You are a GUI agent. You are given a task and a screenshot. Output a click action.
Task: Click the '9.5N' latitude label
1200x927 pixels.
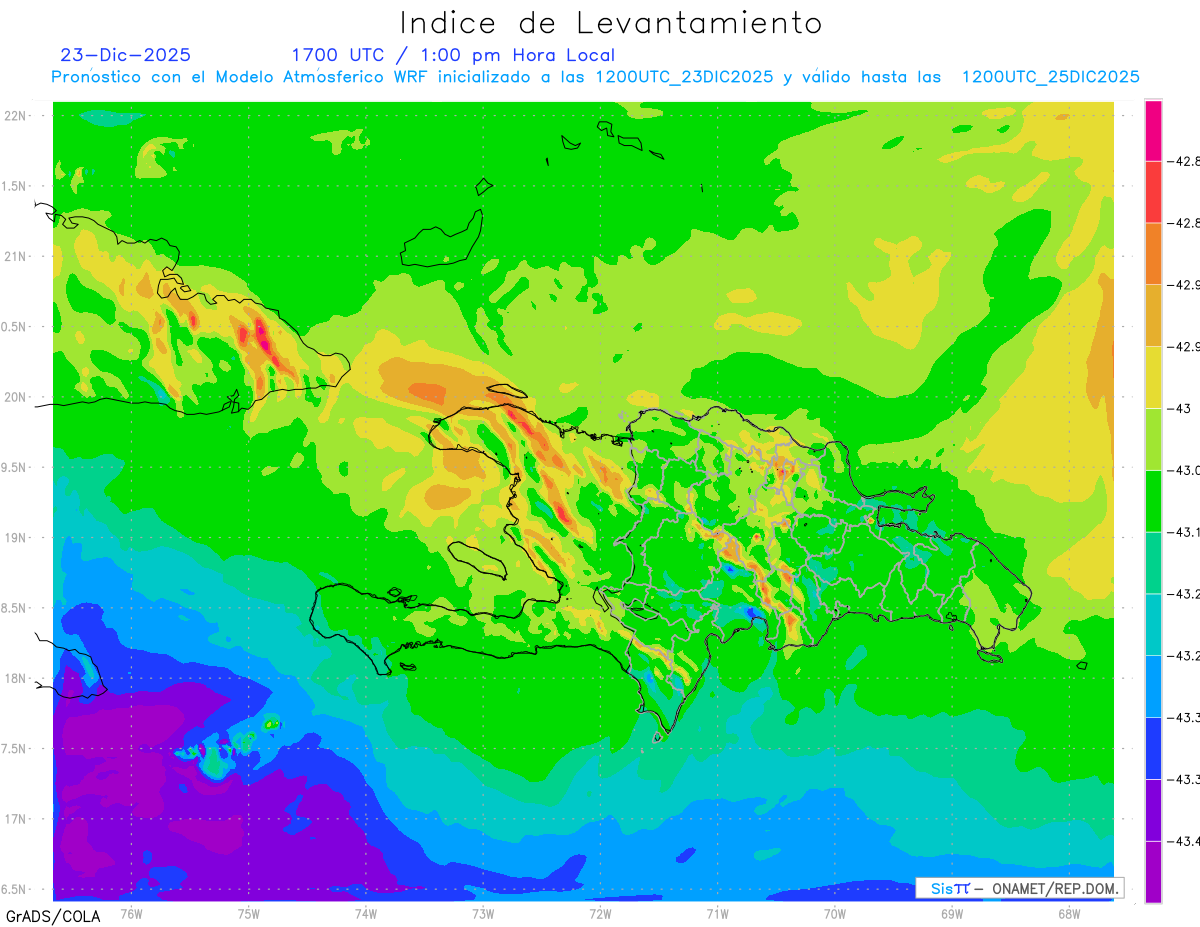(14, 467)
